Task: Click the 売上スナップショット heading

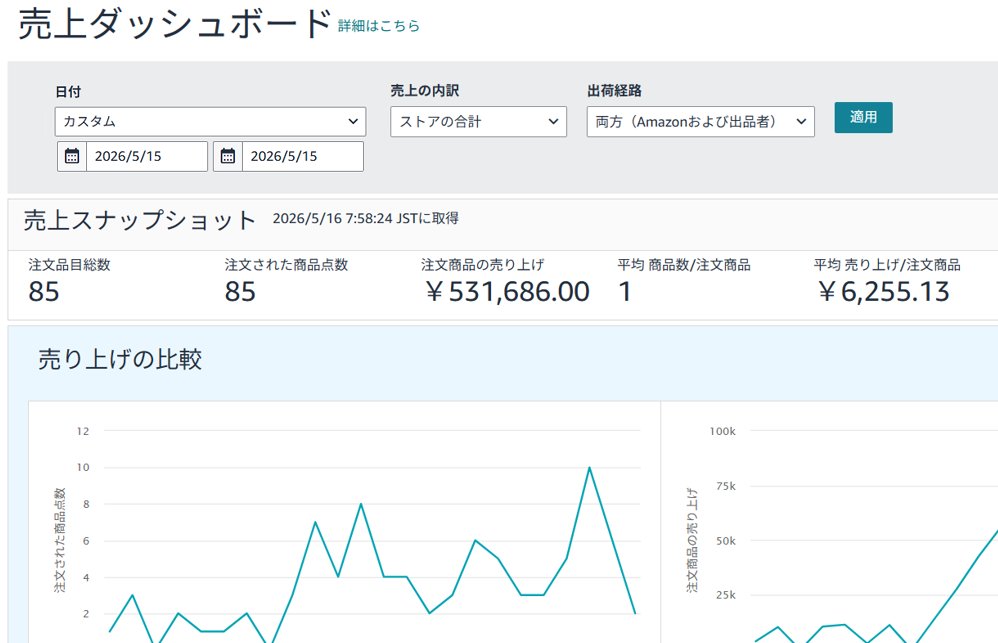Action: coord(140,220)
